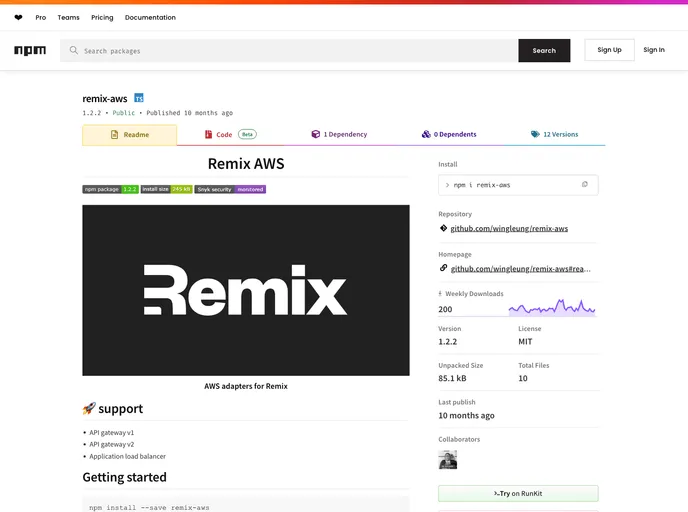Click the MIT license value
This screenshot has width=688, height=512.
point(525,342)
